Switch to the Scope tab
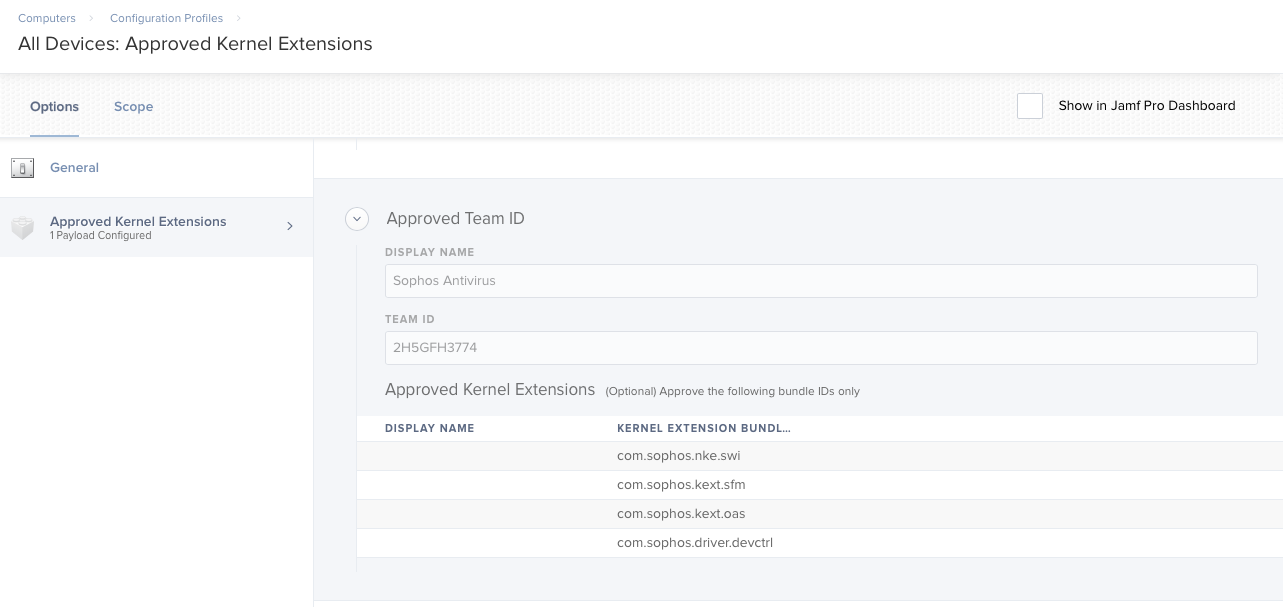The height and width of the screenshot is (607, 1283). [x=133, y=106]
